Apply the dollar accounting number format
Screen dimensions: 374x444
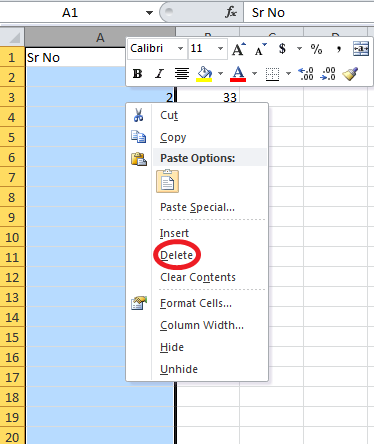point(282,49)
